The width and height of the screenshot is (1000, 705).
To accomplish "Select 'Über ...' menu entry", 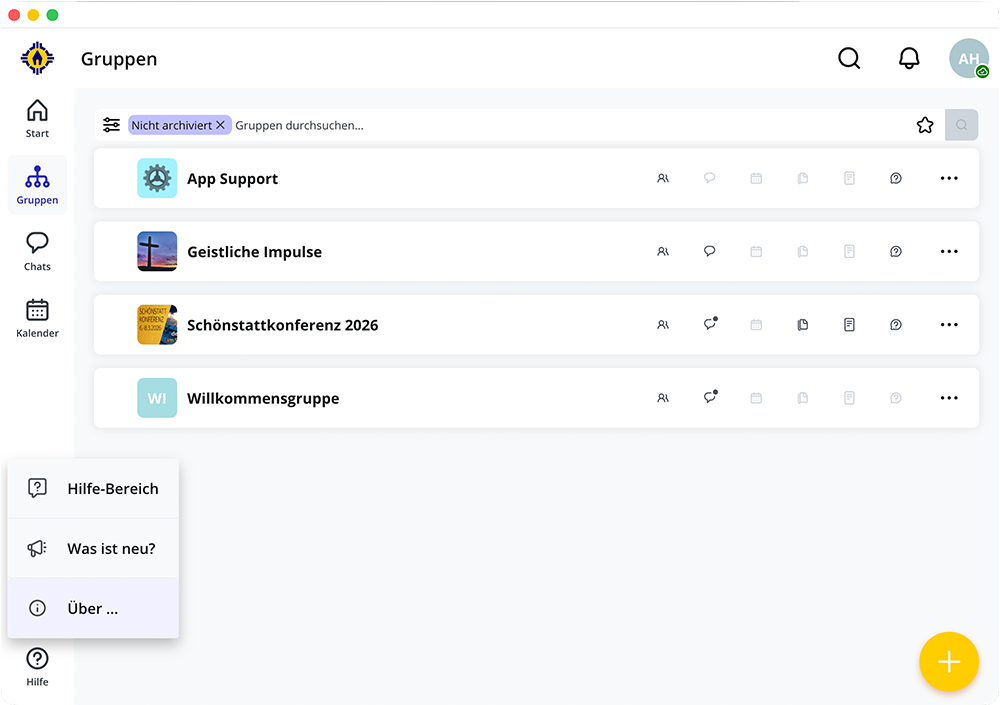I will (93, 609).
